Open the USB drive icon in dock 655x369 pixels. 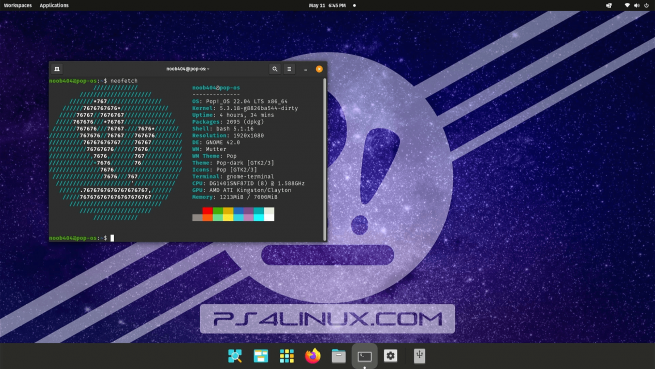pos(419,356)
